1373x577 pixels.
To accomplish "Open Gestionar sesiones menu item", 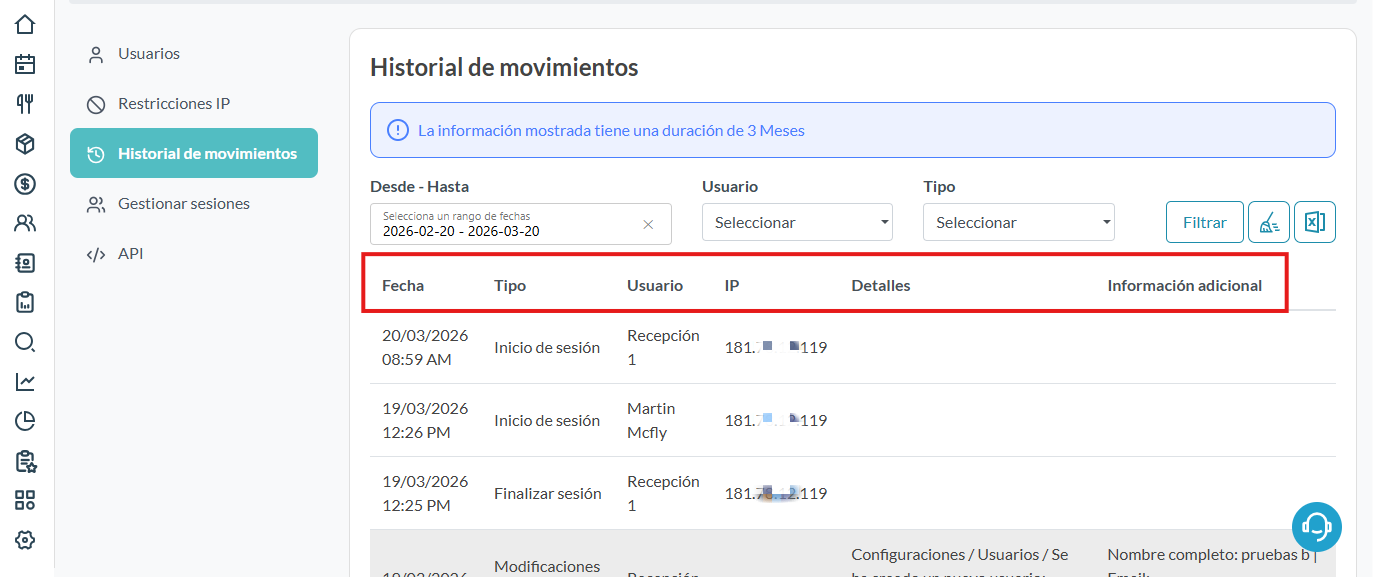I will pyautogui.click(x=184, y=204).
